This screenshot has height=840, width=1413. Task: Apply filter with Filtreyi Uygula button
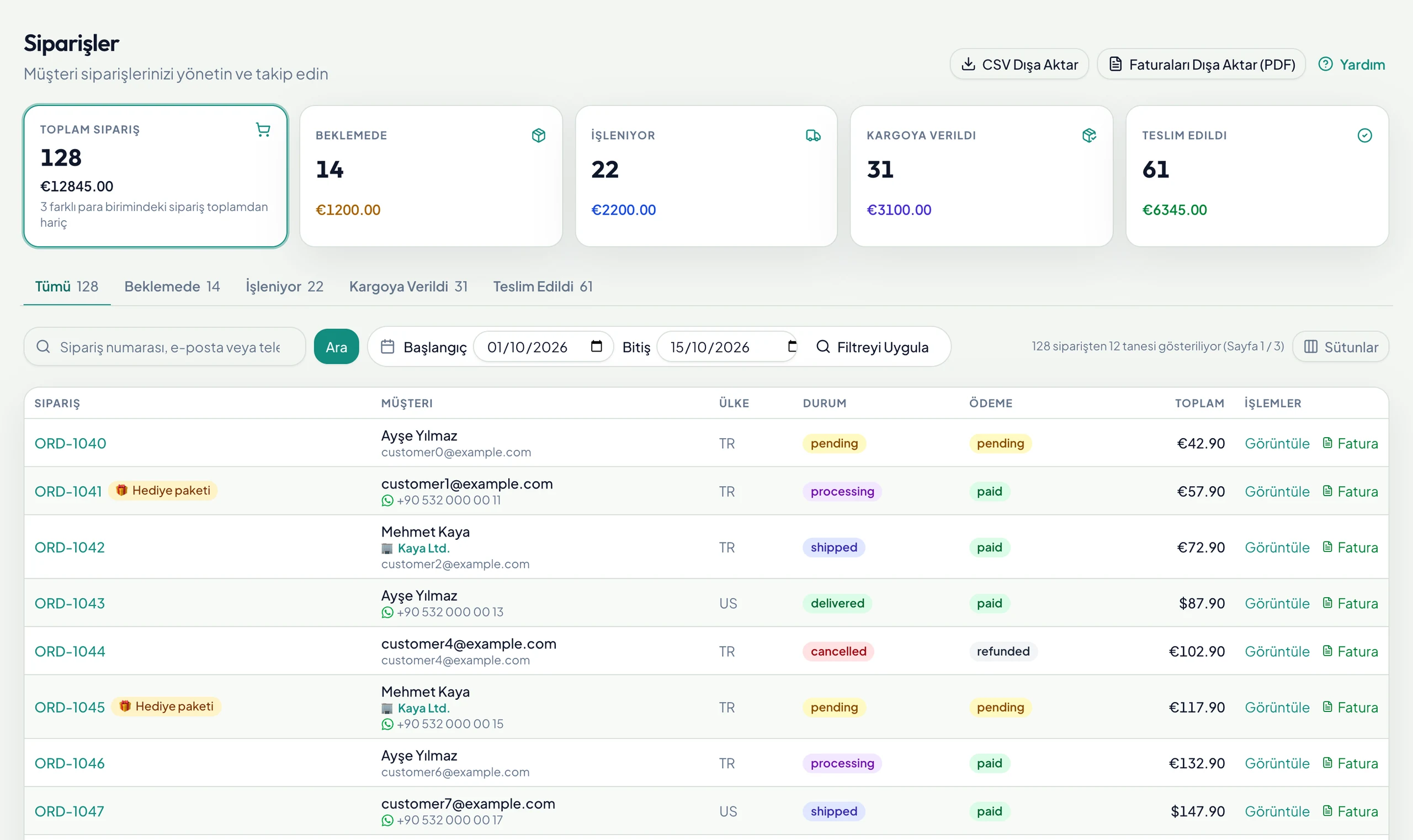pyautogui.click(x=873, y=347)
